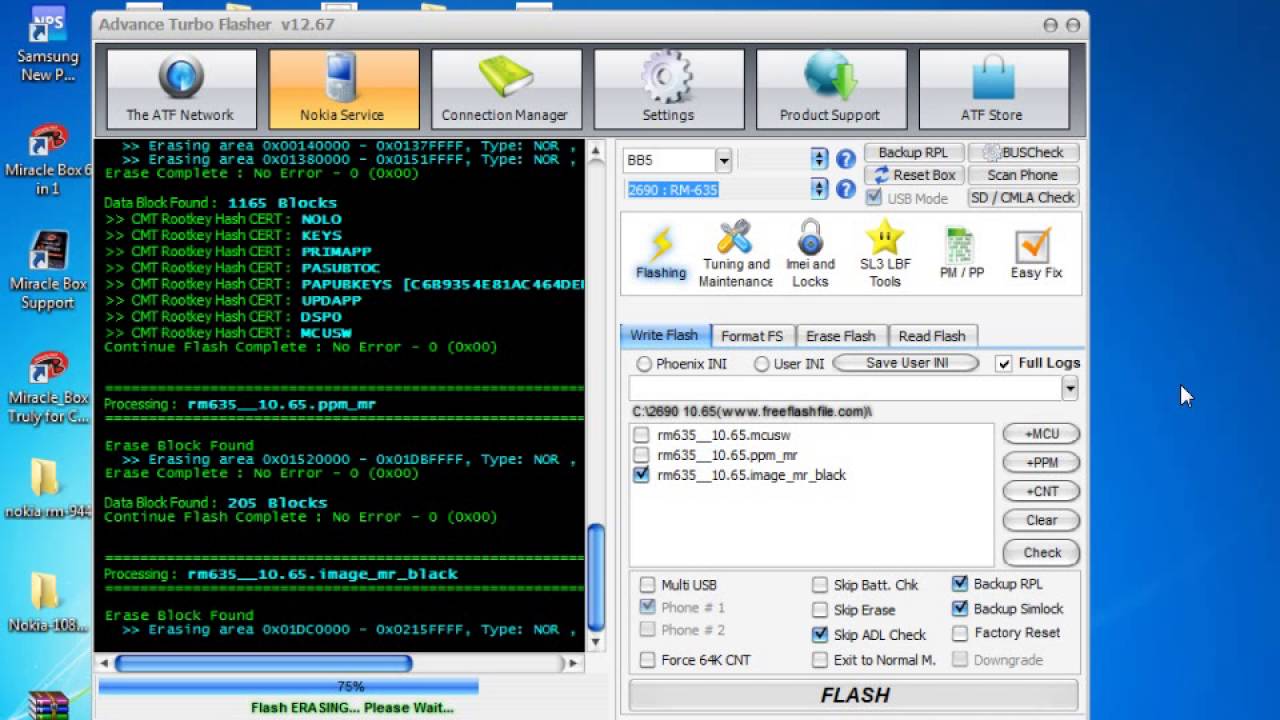Image resolution: width=1280 pixels, height=720 pixels.
Task: Toggle the Backup RPL checkbox
Action: pos(960,583)
